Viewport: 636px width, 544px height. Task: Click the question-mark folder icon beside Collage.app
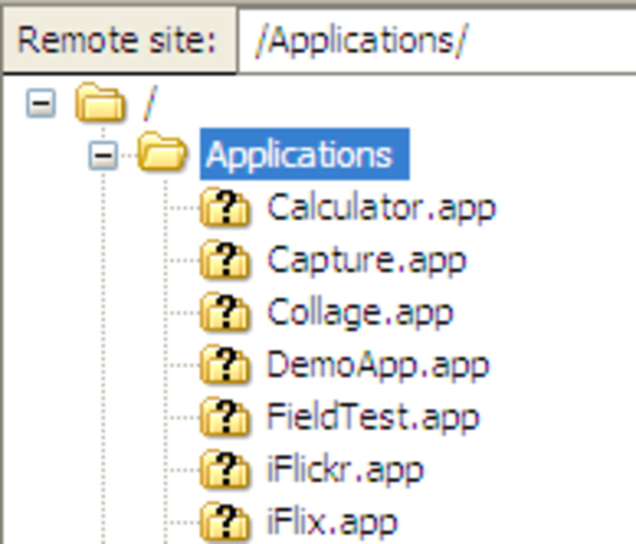tap(225, 312)
